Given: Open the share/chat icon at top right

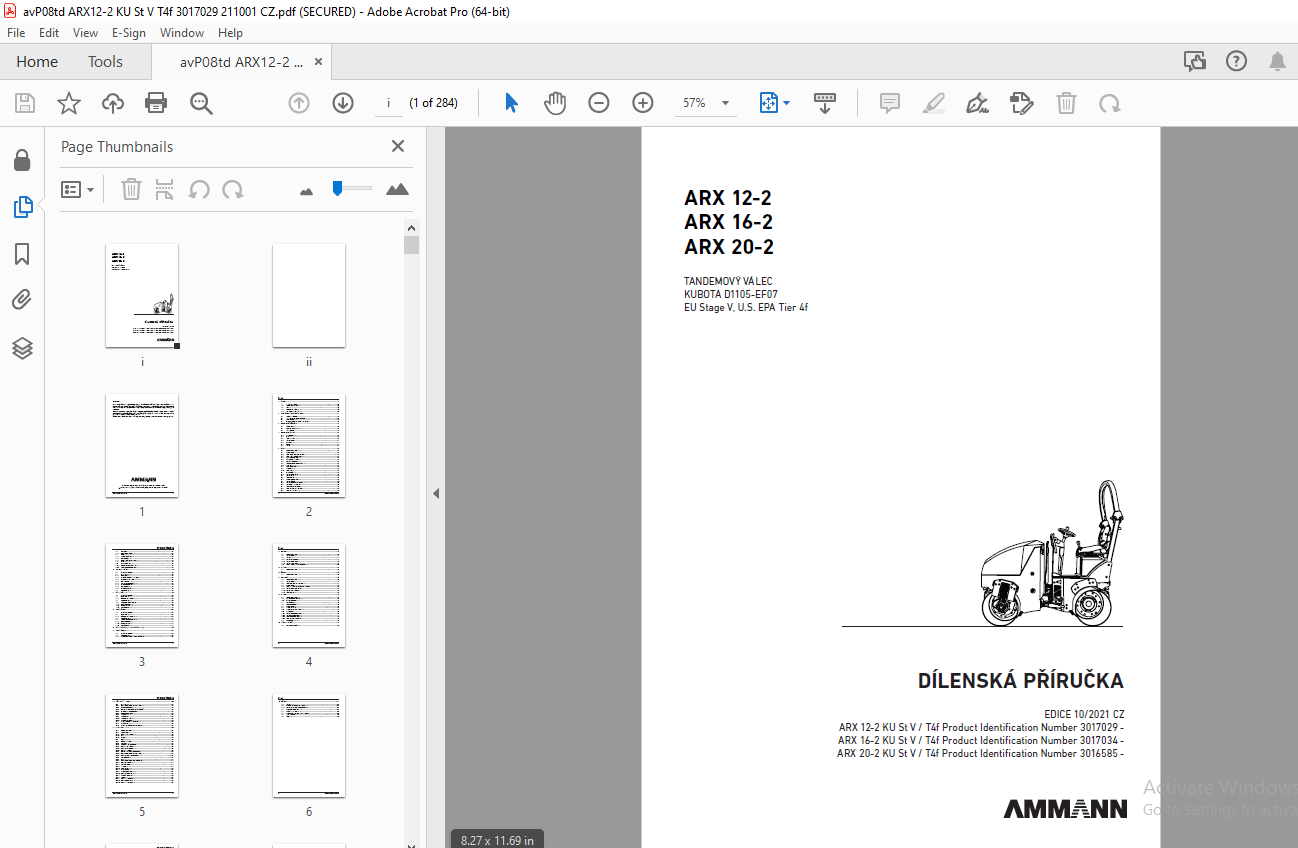Looking at the screenshot, I should (x=1194, y=61).
